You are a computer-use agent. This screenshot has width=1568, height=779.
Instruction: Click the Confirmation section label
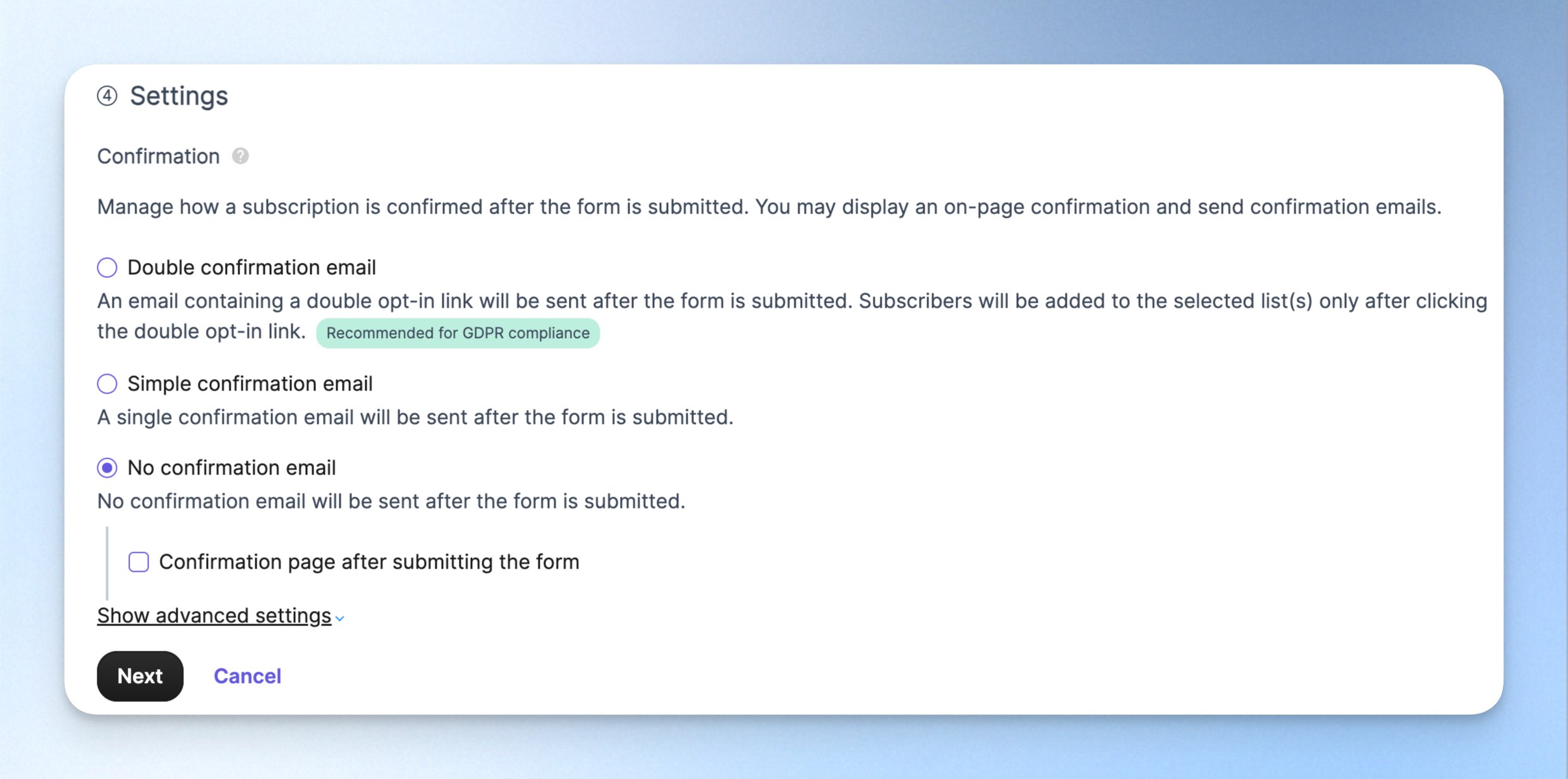tap(159, 156)
